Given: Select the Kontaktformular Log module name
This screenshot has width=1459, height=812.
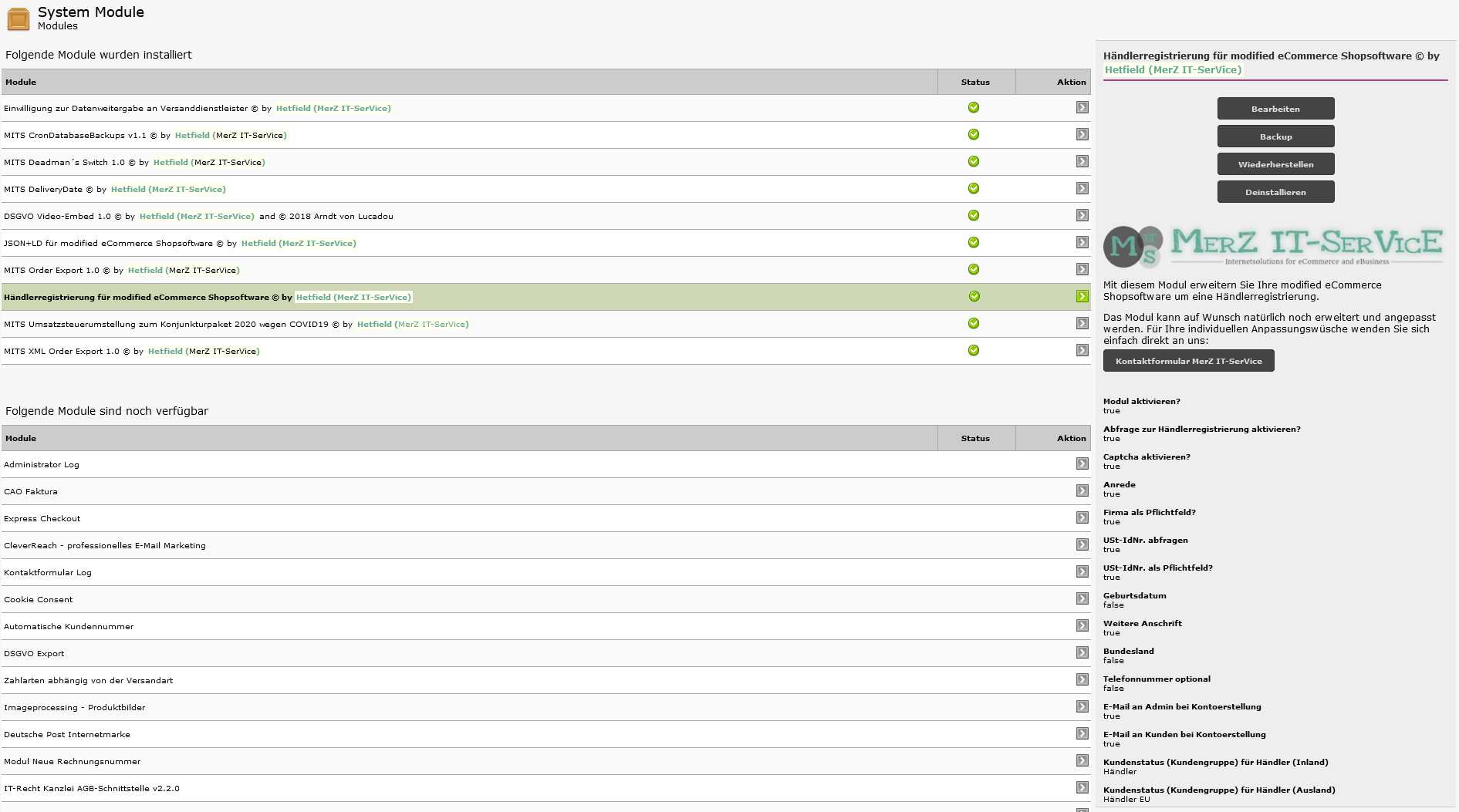Looking at the screenshot, I should click(x=48, y=572).
